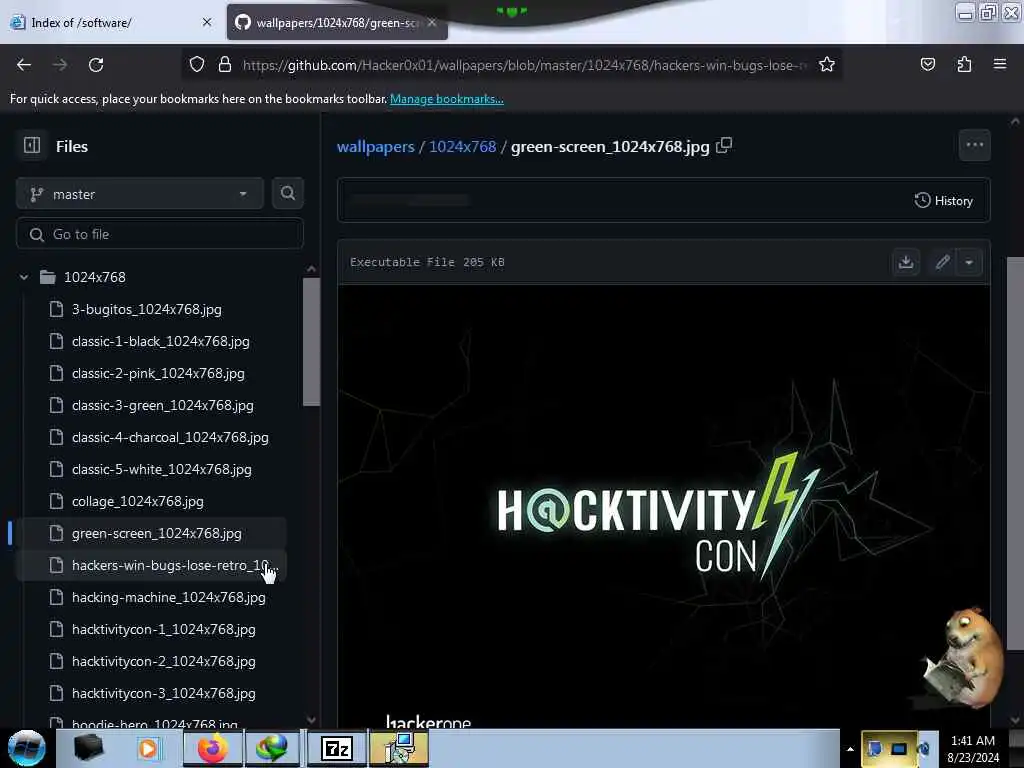Open collage_1024x768.jpg file
The width and height of the screenshot is (1024, 768).
point(138,501)
